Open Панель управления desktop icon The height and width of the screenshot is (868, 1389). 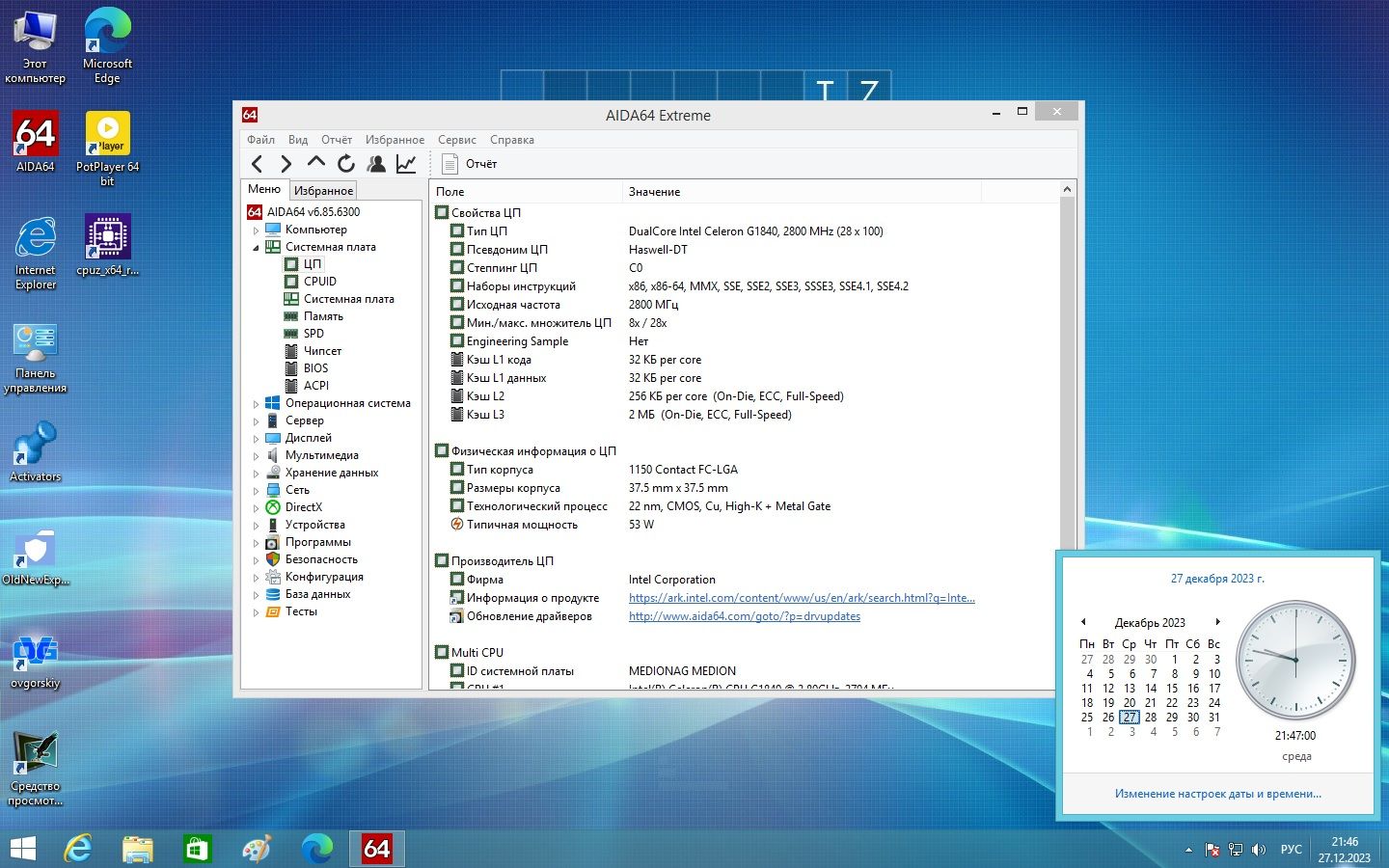click(36, 358)
